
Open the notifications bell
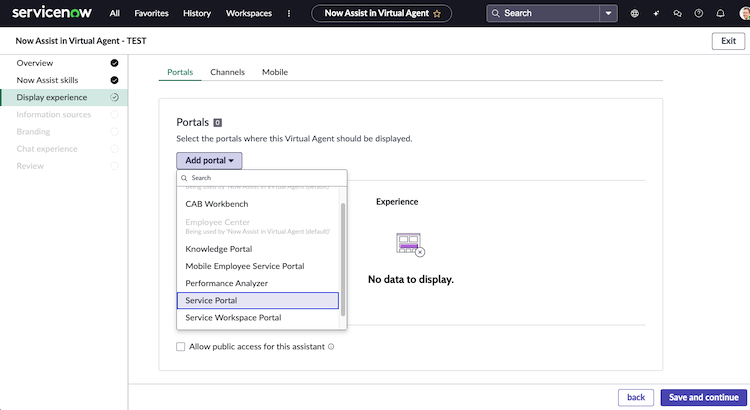coord(720,13)
